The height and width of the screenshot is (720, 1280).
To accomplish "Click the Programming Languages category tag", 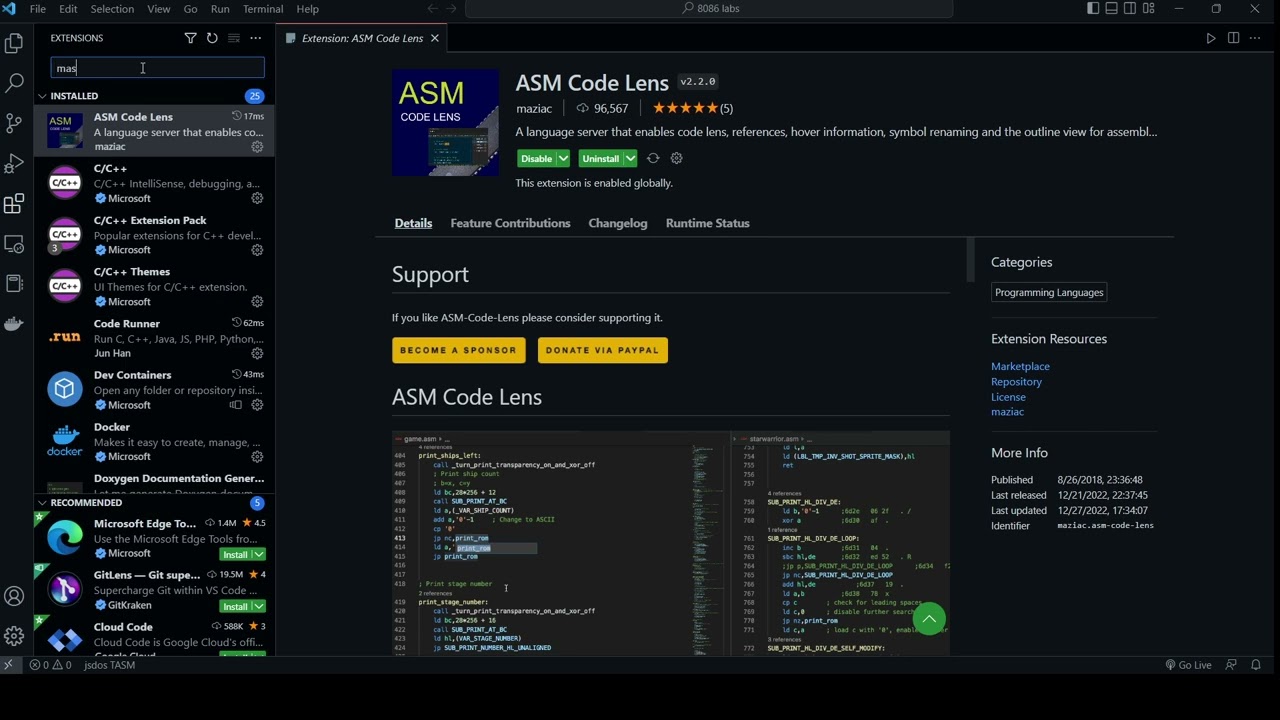I will click(x=1049, y=292).
